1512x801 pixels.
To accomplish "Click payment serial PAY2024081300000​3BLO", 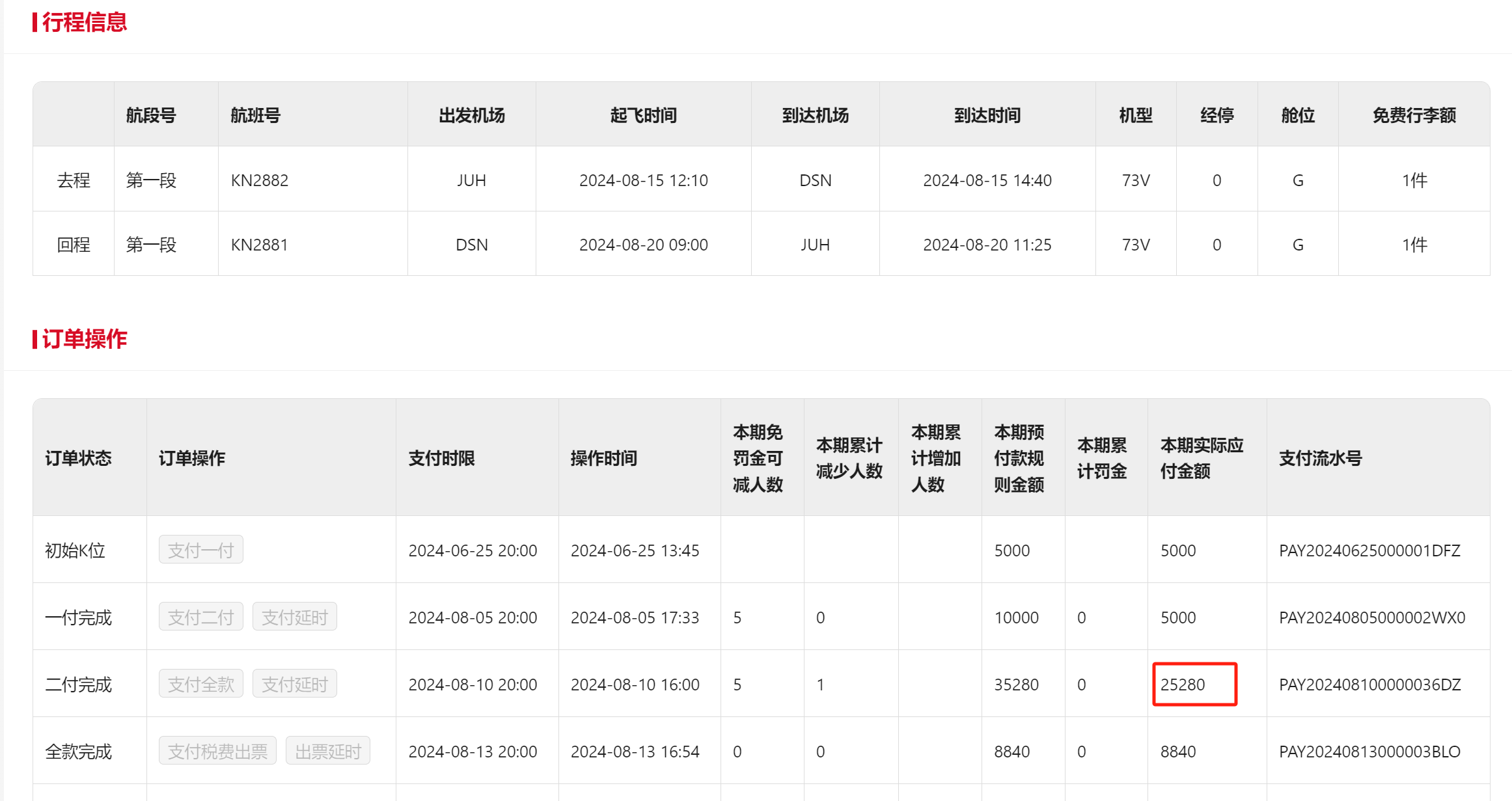I will [1369, 752].
